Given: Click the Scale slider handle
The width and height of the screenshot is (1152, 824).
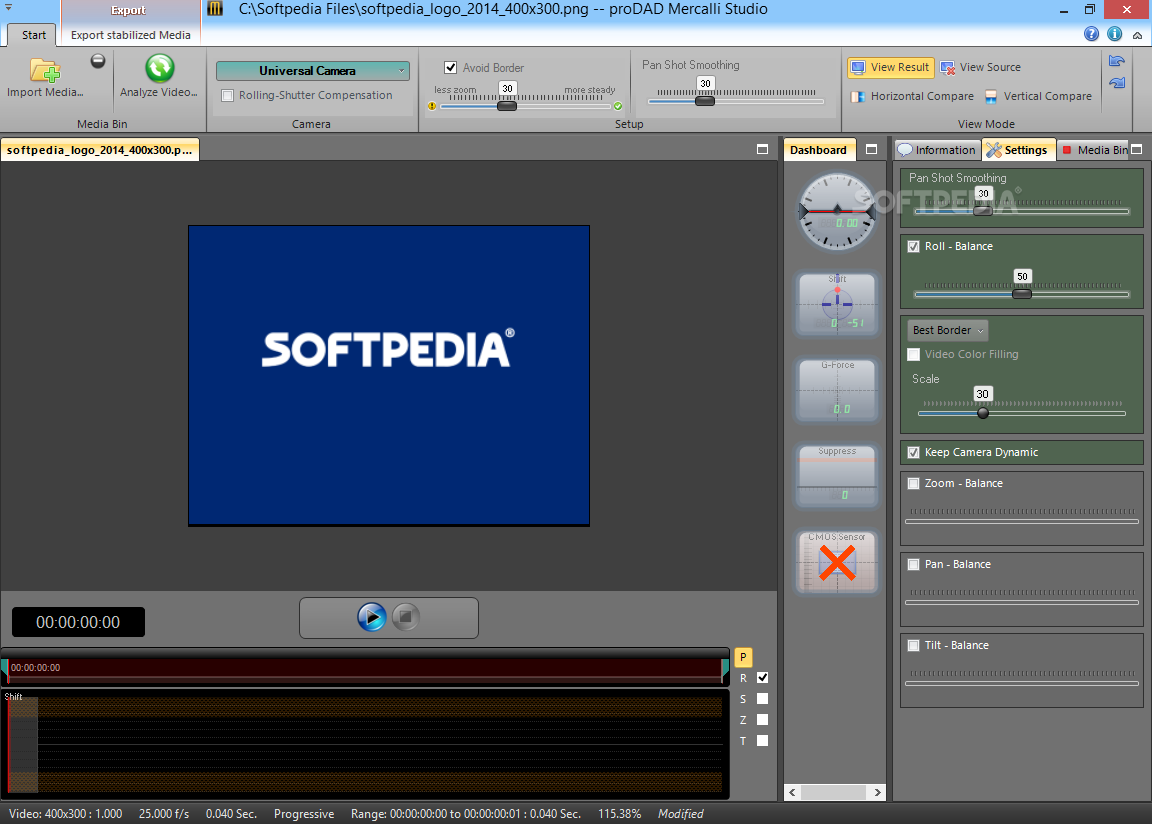Looking at the screenshot, I should [x=983, y=413].
